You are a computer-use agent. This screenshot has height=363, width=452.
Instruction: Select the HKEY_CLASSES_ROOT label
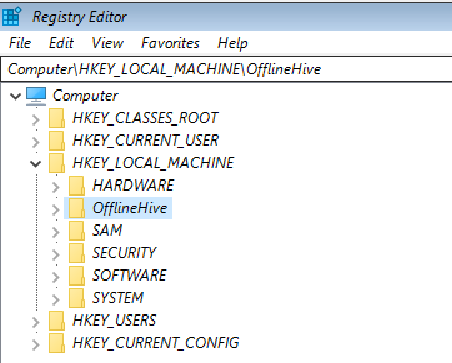146,118
